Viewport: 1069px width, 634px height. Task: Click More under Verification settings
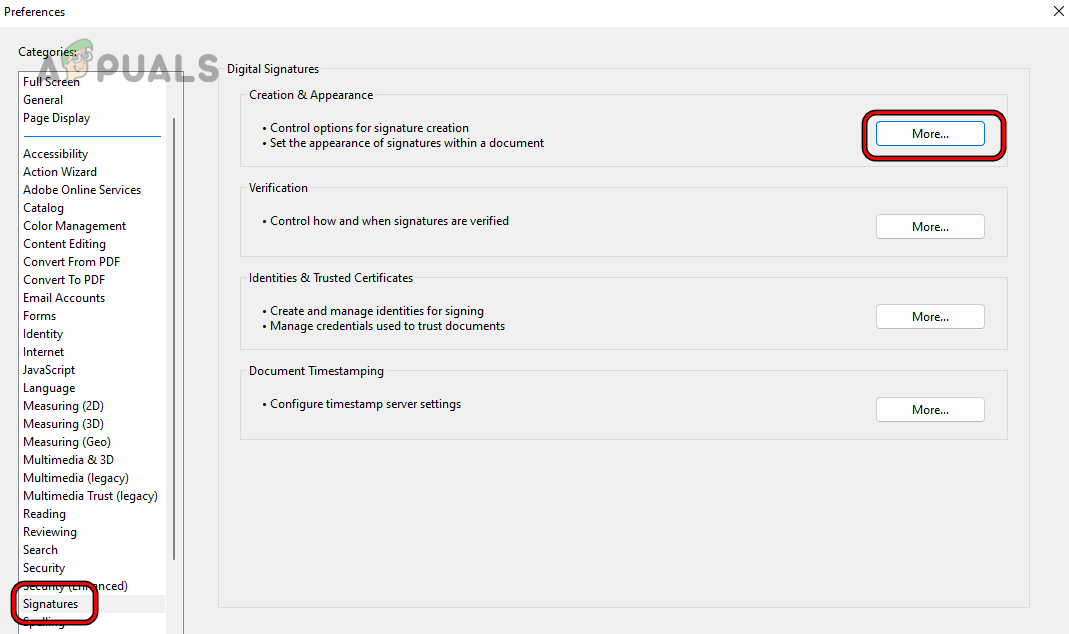pyautogui.click(x=930, y=226)
